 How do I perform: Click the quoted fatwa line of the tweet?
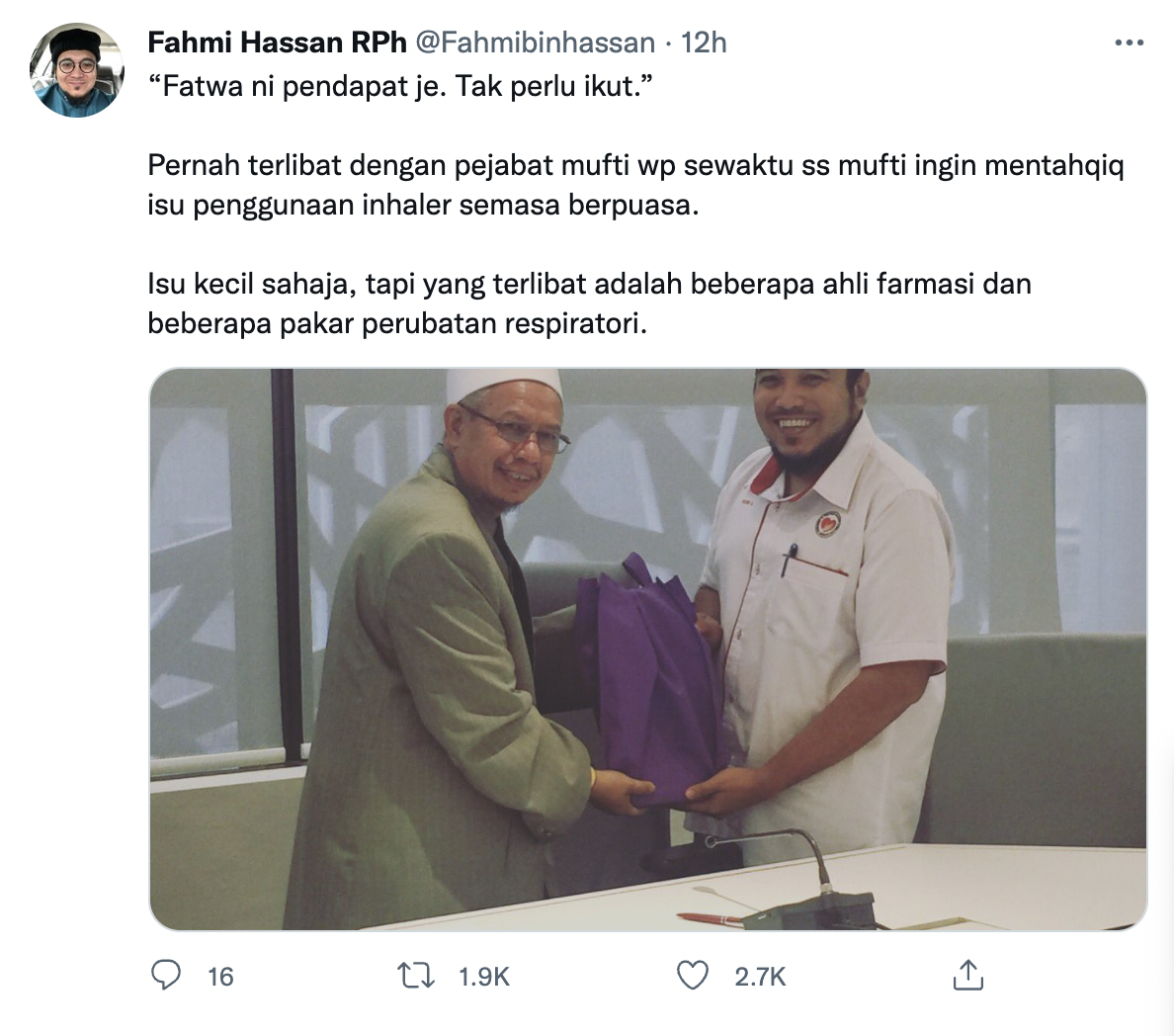click(400, 86)
